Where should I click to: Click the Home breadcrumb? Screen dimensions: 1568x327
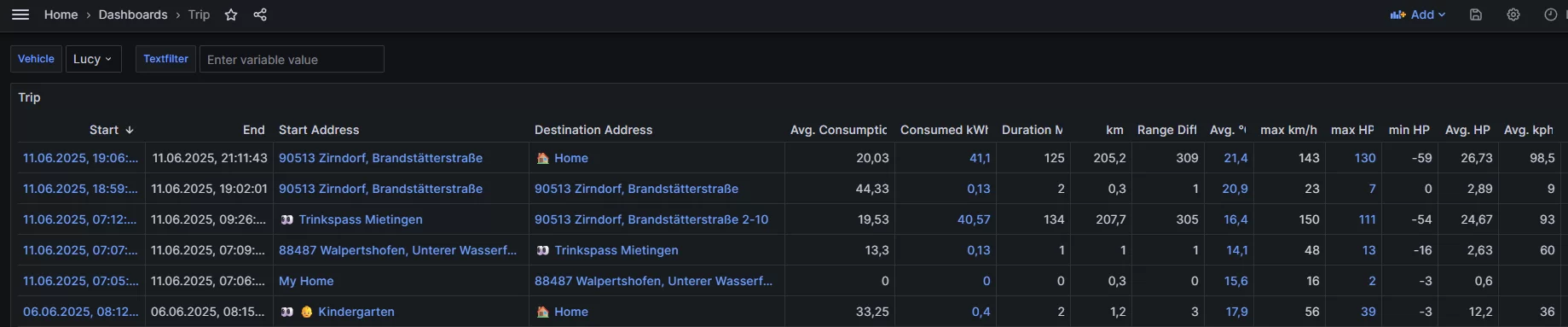pyautogui.click(x=61, y=15)
